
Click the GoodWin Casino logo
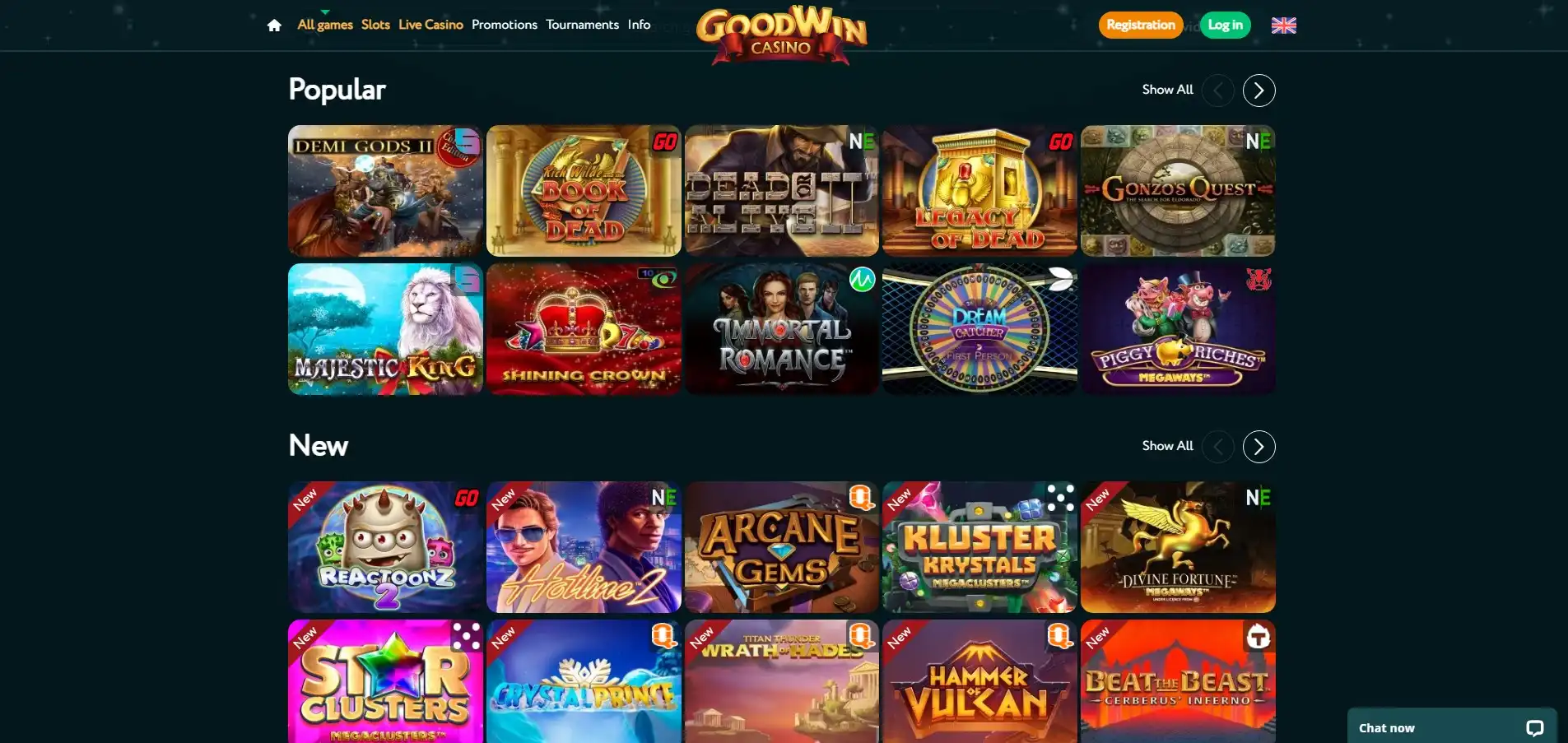[x=781, y=34]
